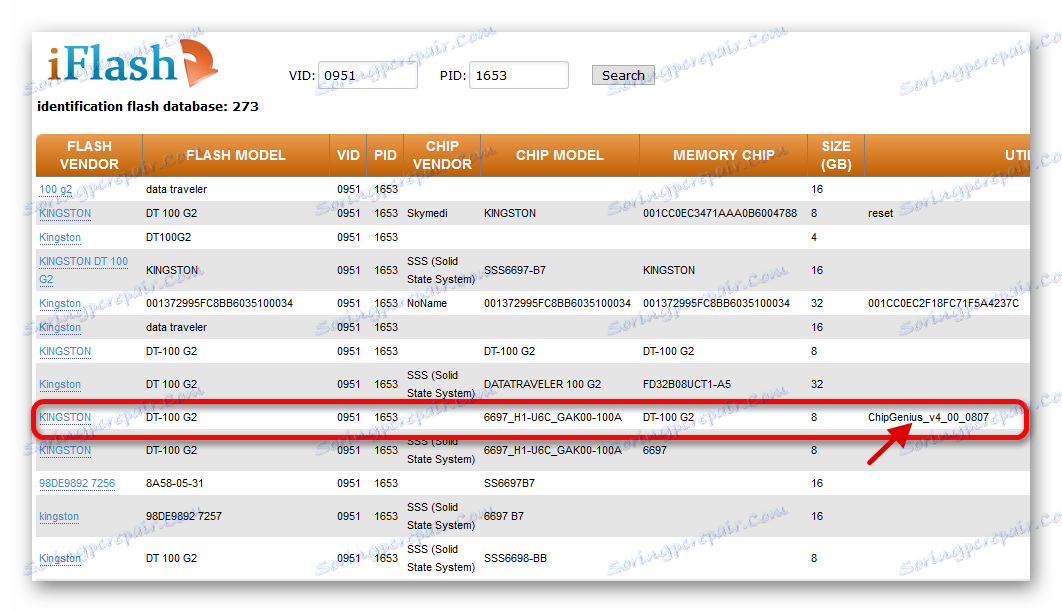Open the '100 g2' vendor link
1062x613 pixels.
56,190
